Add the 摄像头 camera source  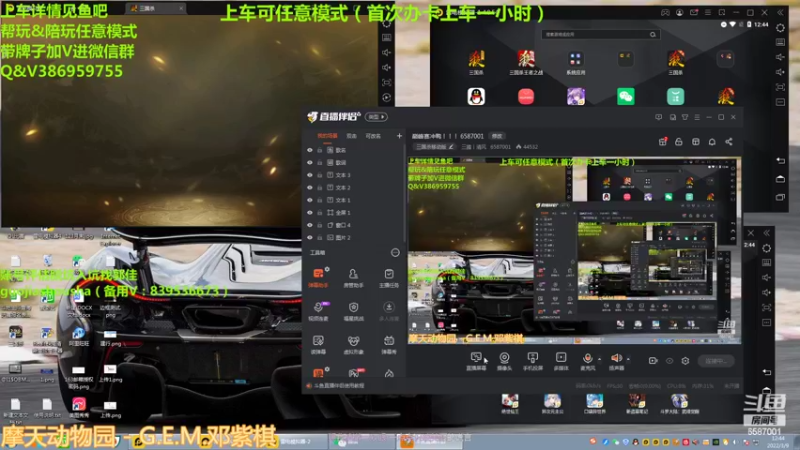point(504,361)
